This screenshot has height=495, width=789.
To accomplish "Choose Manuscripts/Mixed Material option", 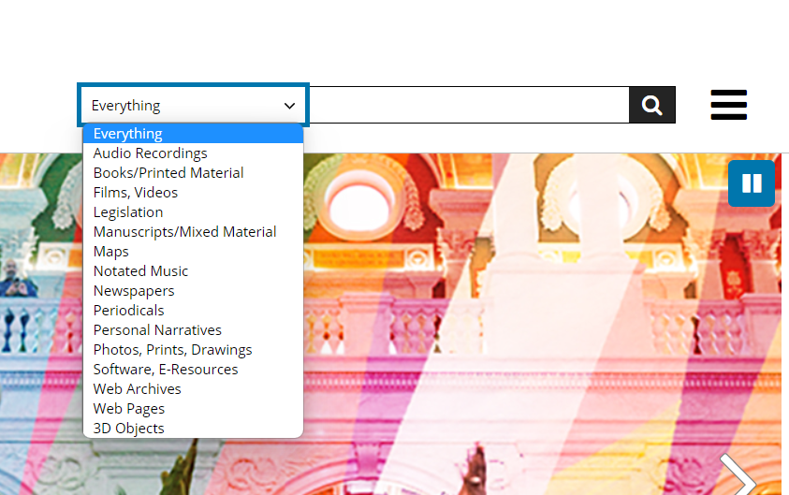I will 193,232.
